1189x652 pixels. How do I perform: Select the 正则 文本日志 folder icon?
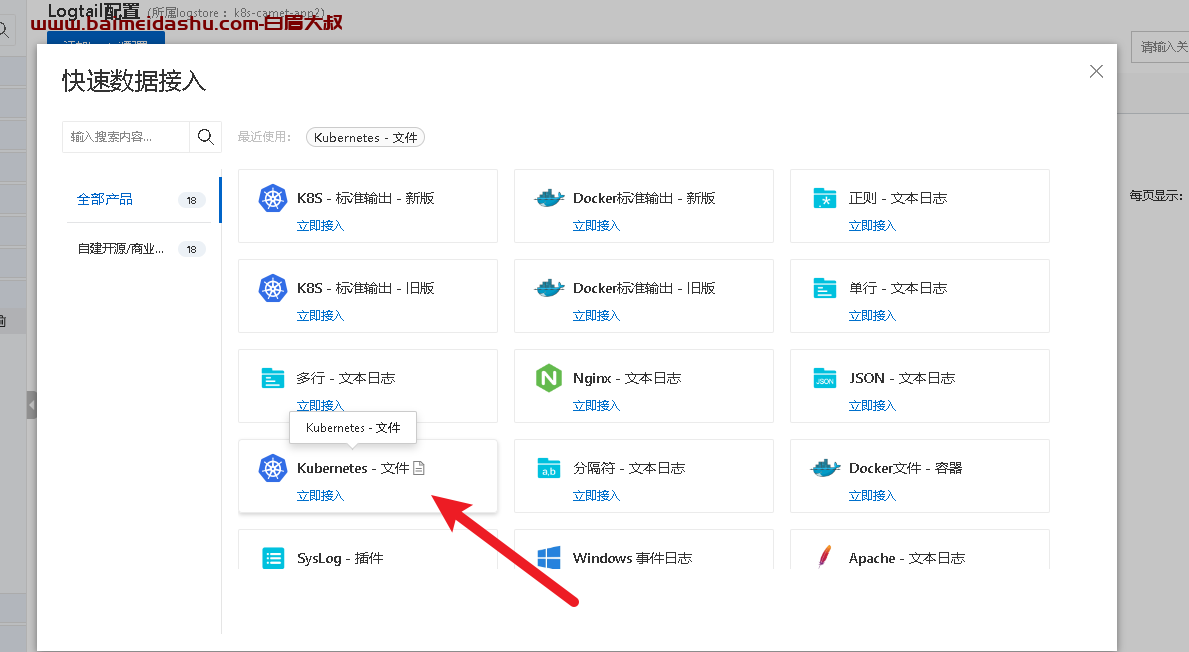825,198
